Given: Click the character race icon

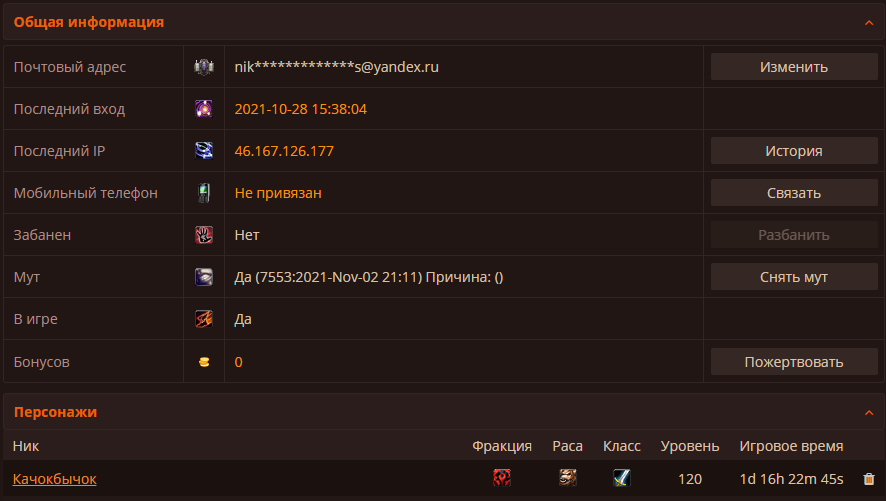Looking at the screenshot, I should [568, 478].
